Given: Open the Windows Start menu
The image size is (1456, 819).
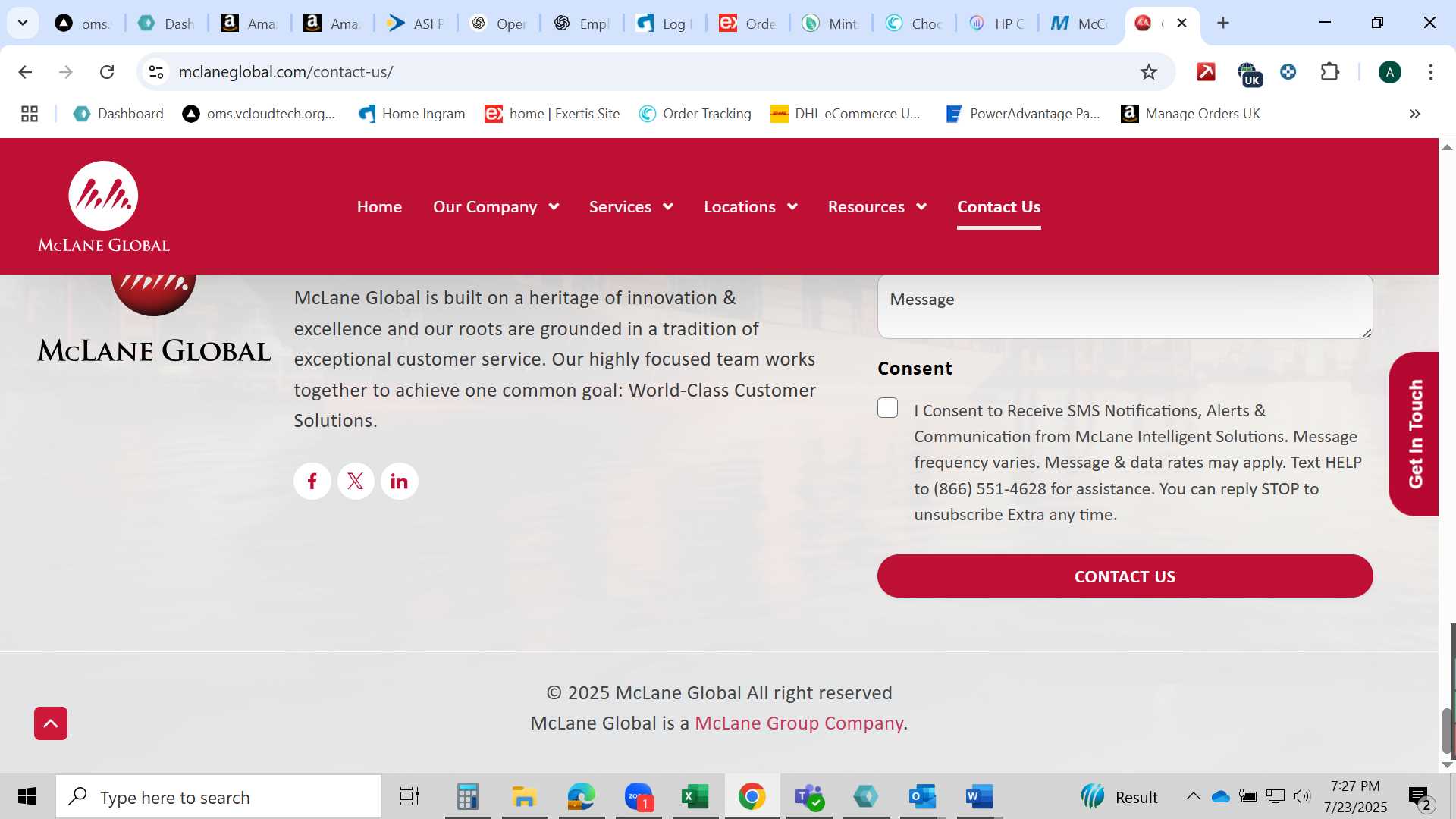Looking at the screenshot, I should click(27, 797).
